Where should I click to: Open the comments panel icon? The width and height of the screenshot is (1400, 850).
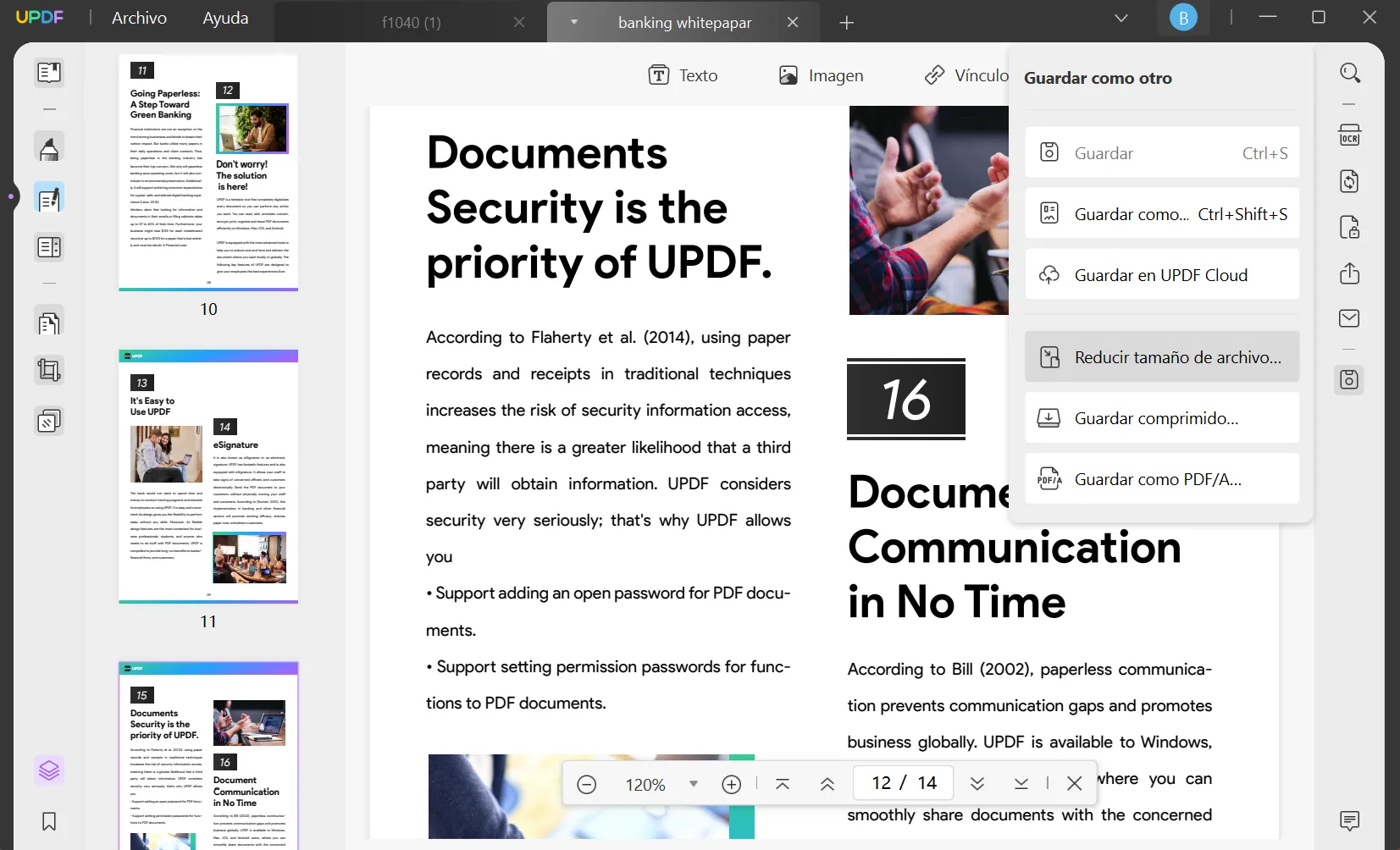[x=1350, y=820]
